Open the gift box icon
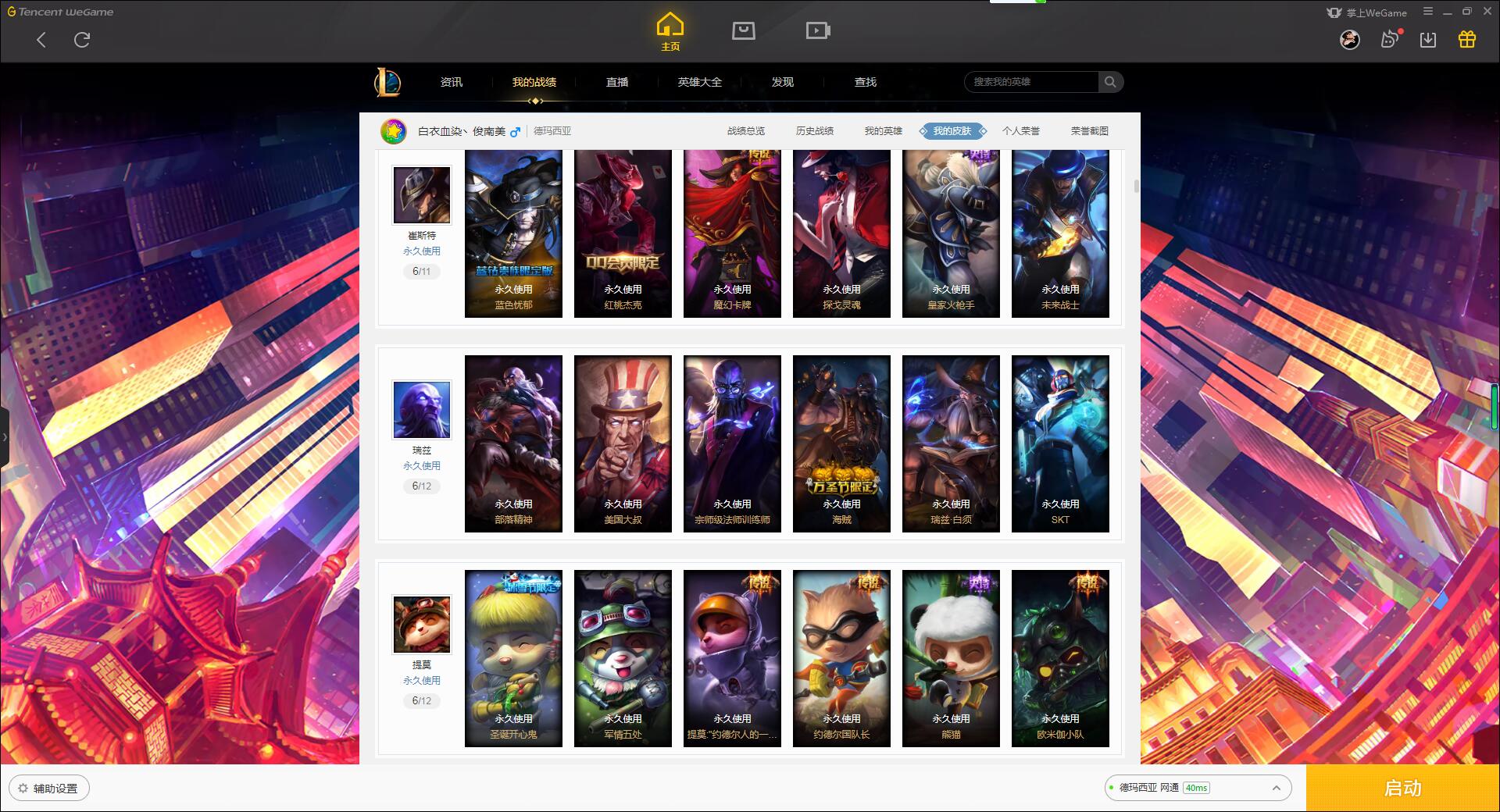Viewport: 1500px width, 812px height. [1467, 39]
